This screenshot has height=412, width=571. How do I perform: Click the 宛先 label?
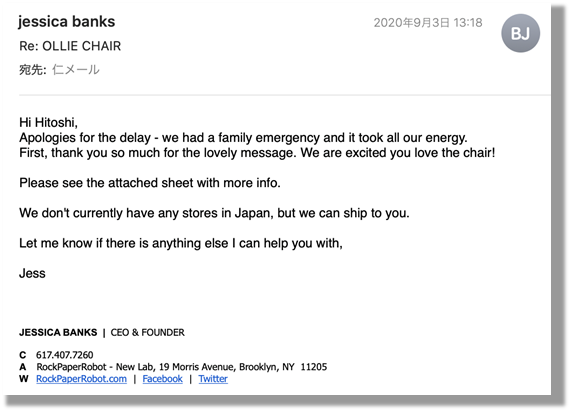(x=32, y=70)
